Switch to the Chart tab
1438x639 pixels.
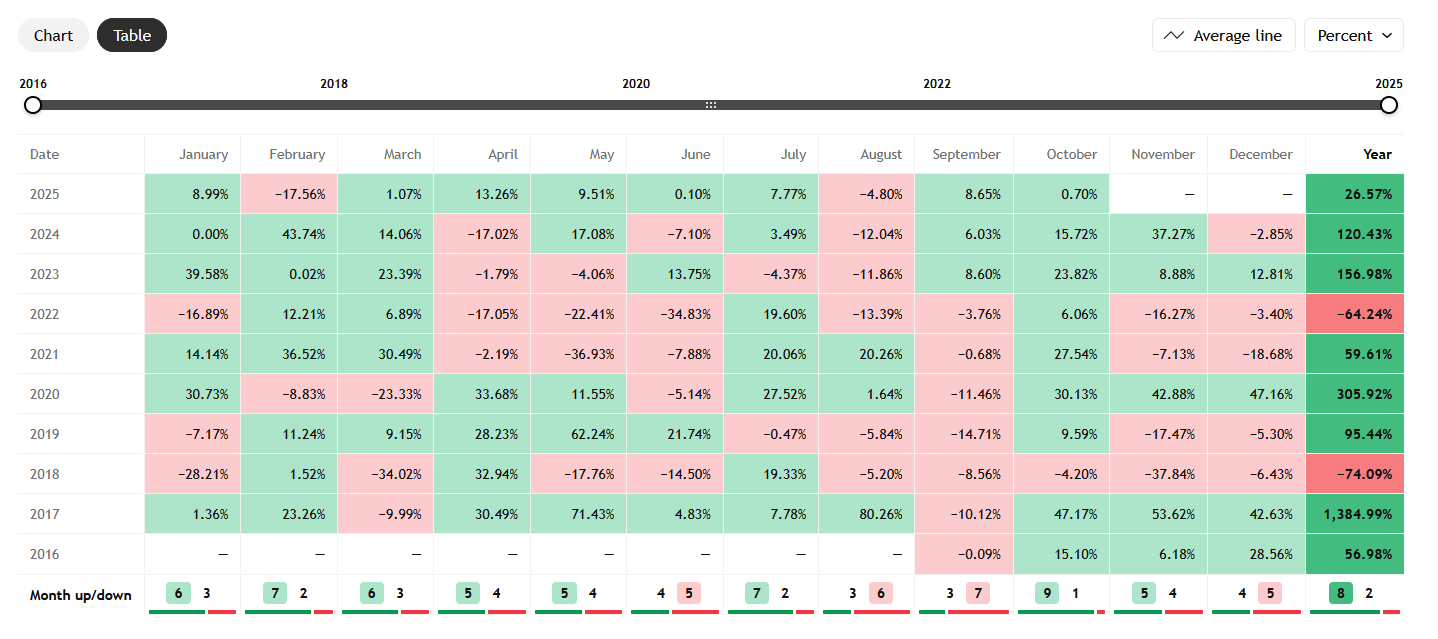(x=53, y=35)
